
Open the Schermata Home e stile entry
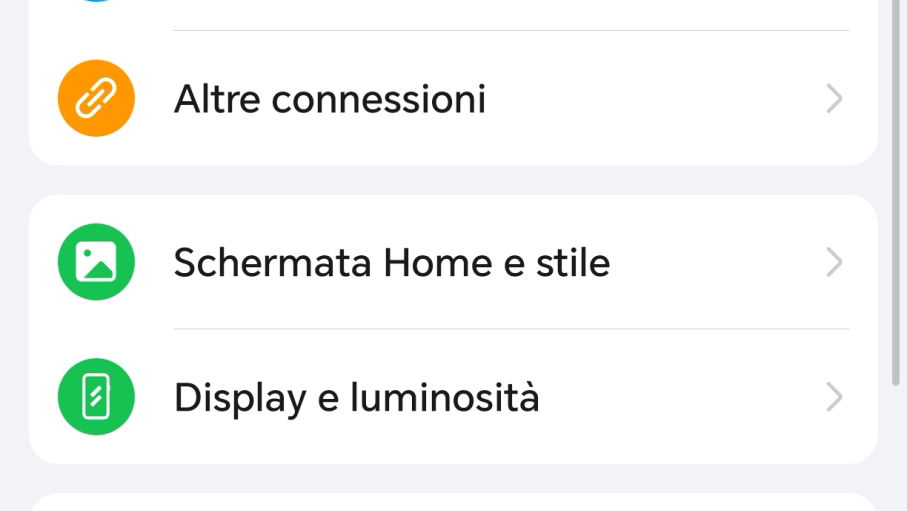[x=454, y=262]
